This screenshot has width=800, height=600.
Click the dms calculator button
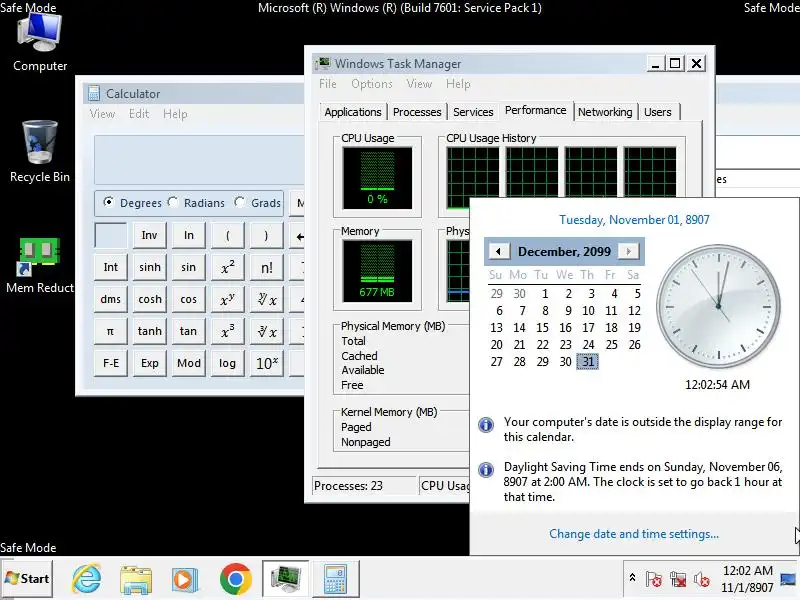tap(110, 299)
